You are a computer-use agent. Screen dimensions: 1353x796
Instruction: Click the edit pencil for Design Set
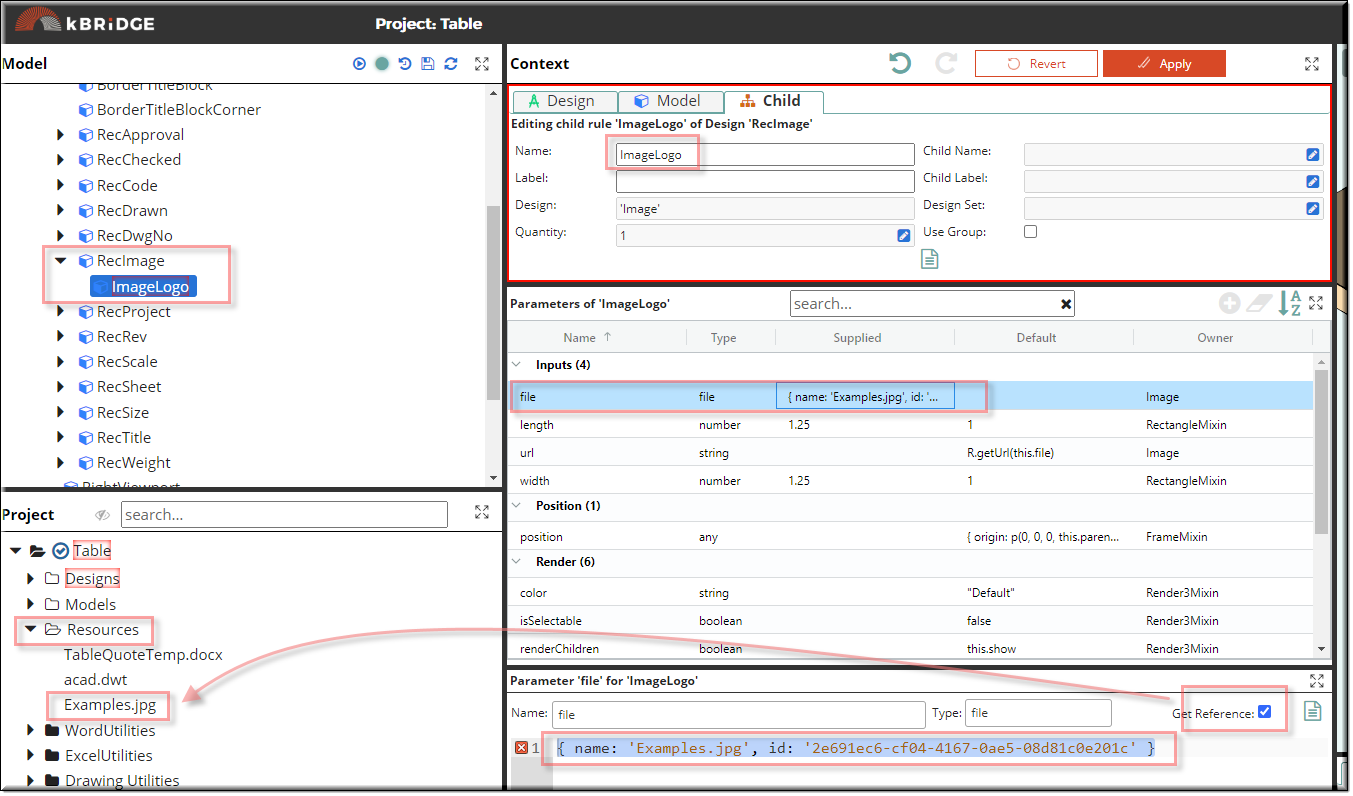pyautogui.click(x=1313, y=209)
